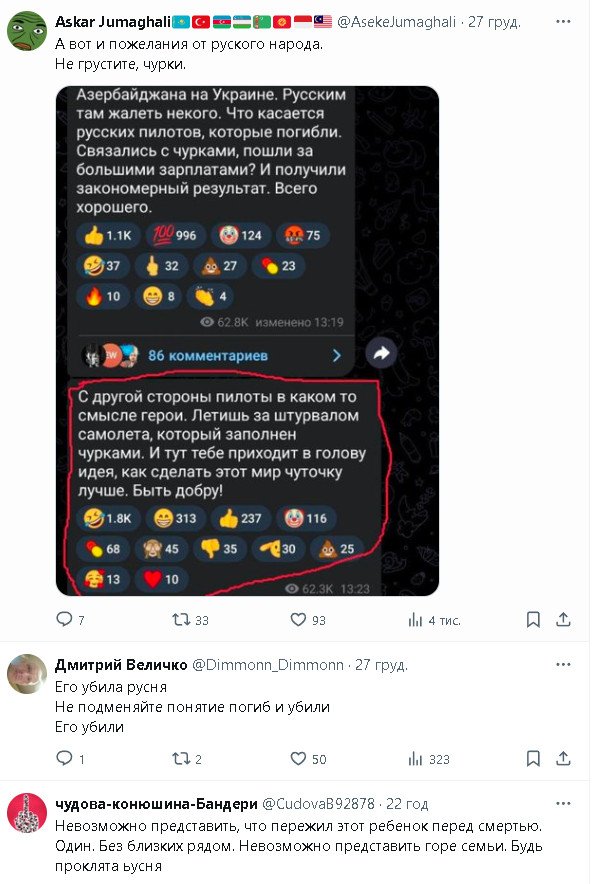Image resolution: width=609 pixels, height=884 pixels.
Task: Open more menu on чудова-конюшина-Бандери's comment
Action: [x=564, y=803]
